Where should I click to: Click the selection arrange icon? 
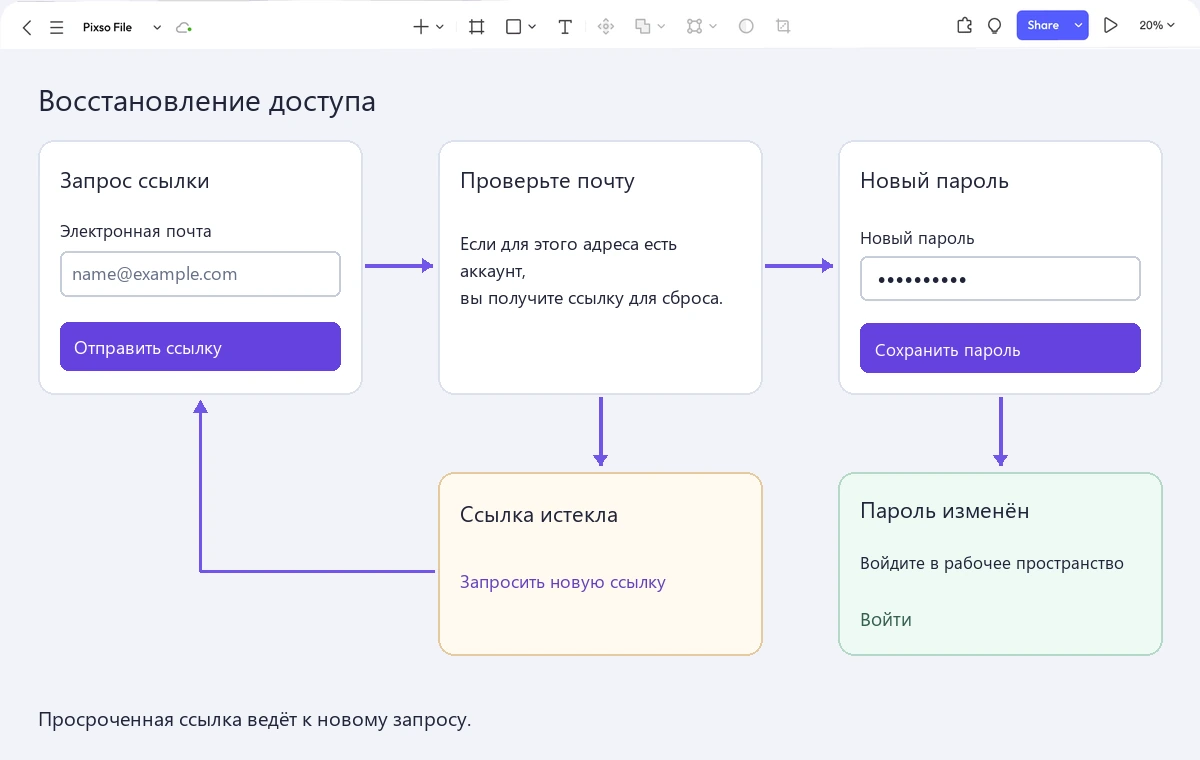coord(695,27)
